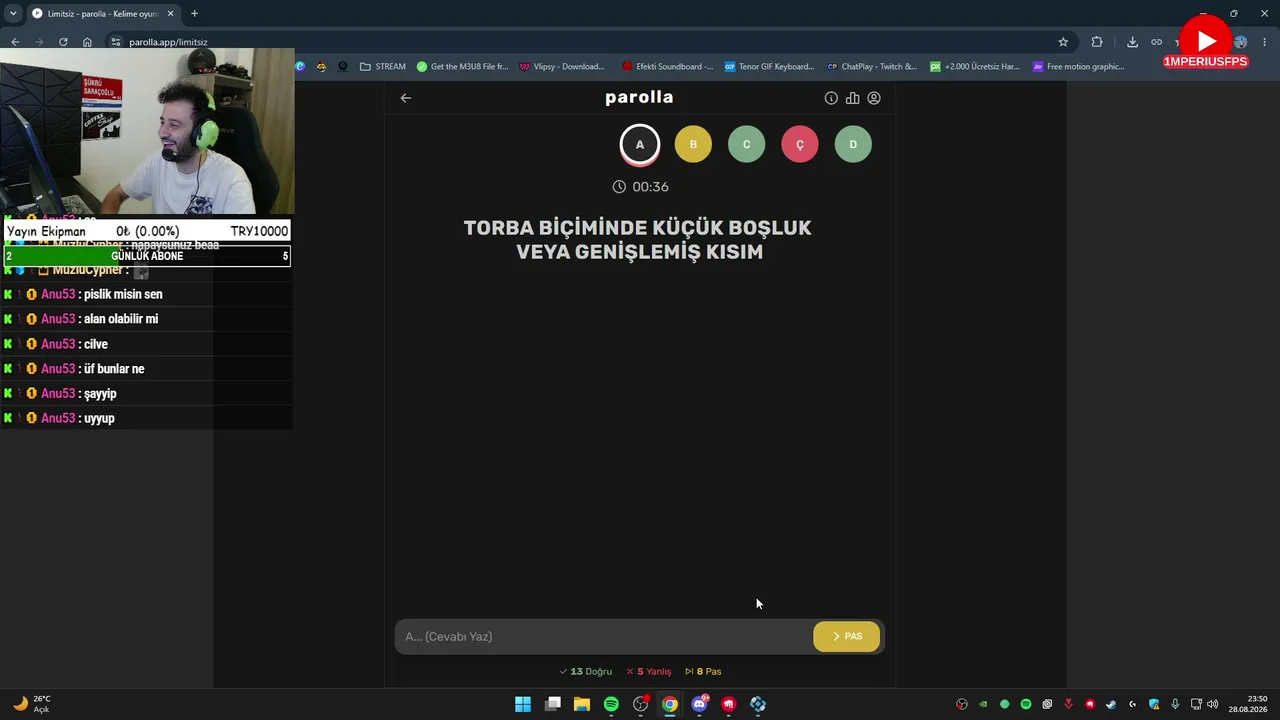Open the Tenor GIF Keyboard bookmark
This screenshot has height=720, width=1280.
point(769,67)
